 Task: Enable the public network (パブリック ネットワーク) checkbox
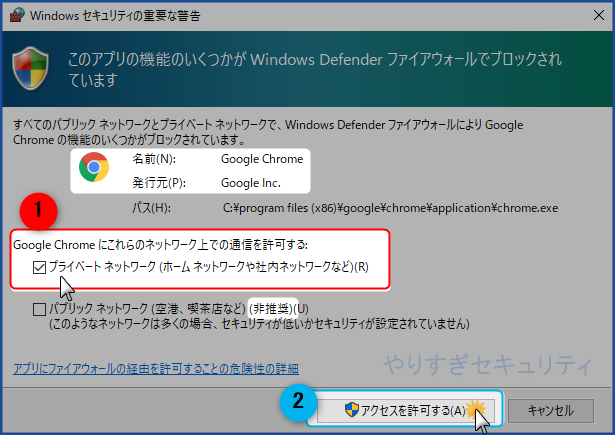39,309
